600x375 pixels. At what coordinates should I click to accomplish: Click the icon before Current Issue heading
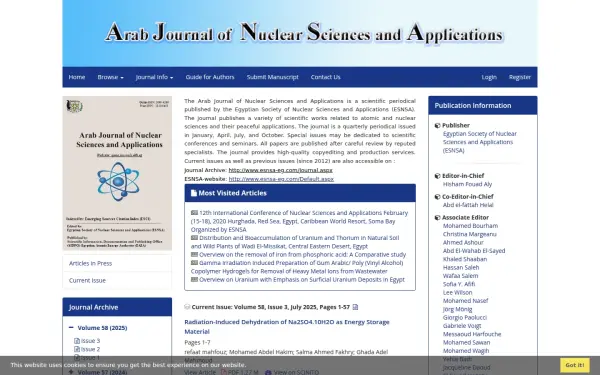point(187,307)
